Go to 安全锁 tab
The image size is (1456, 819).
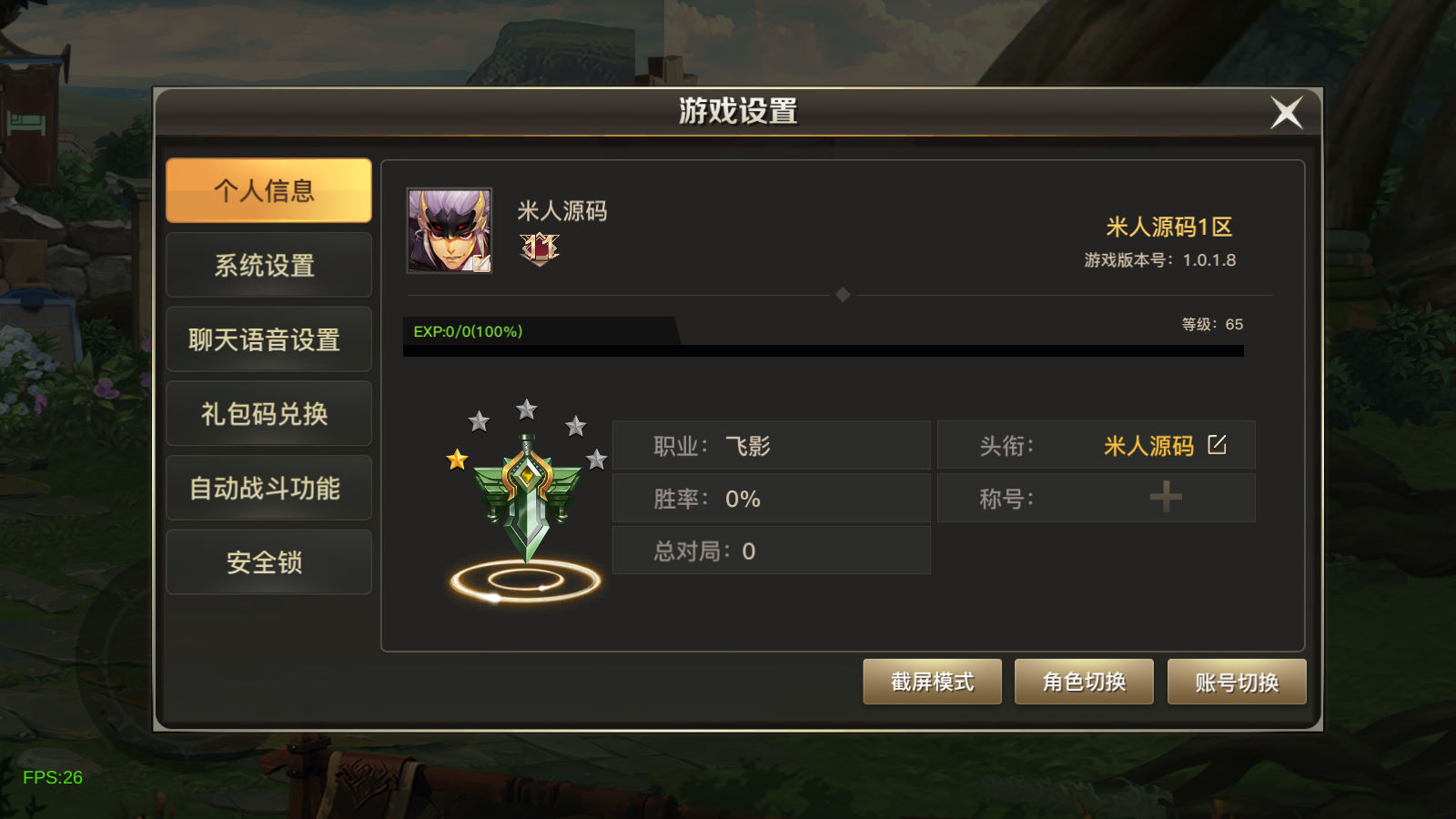tap(268, 562)
